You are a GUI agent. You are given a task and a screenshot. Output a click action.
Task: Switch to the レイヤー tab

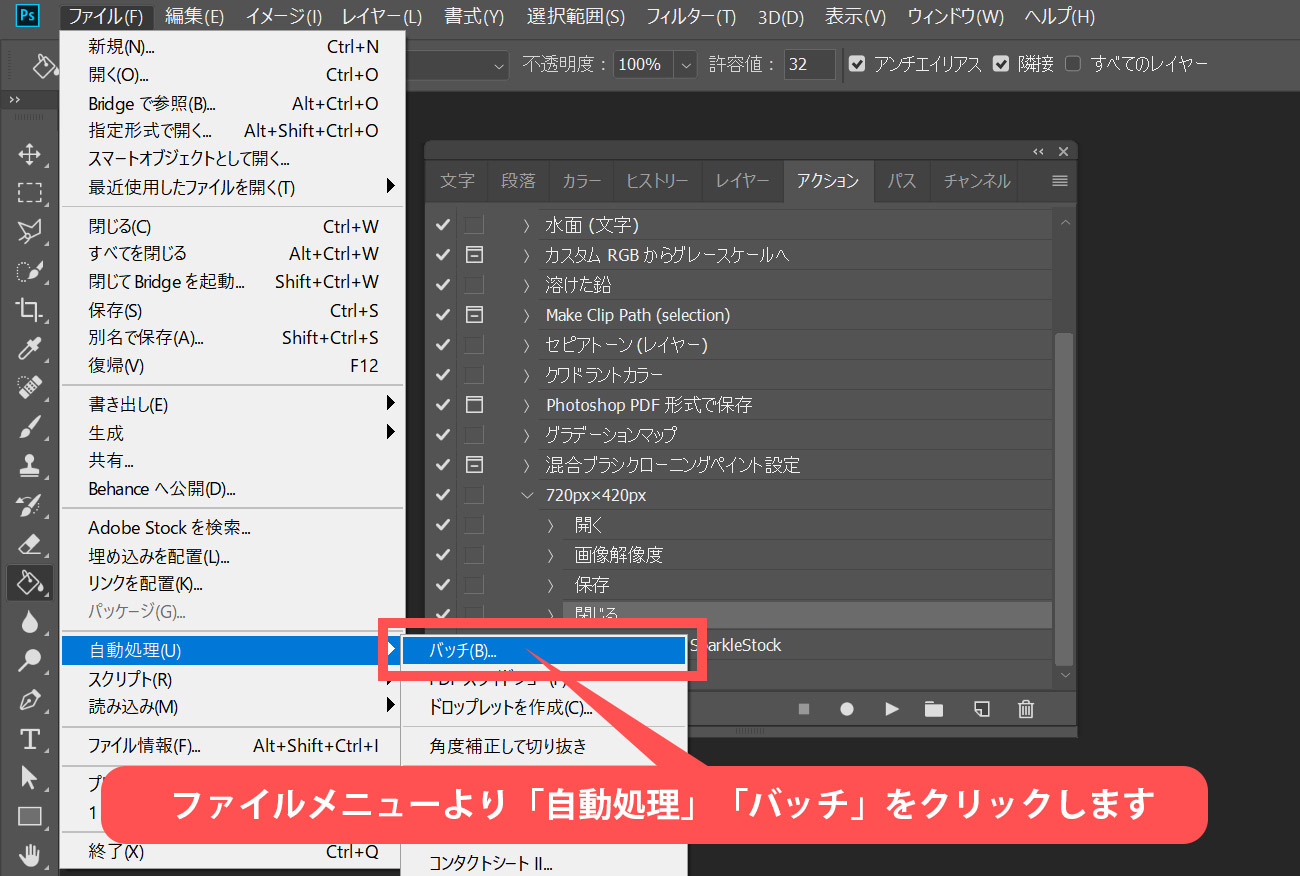742,181
